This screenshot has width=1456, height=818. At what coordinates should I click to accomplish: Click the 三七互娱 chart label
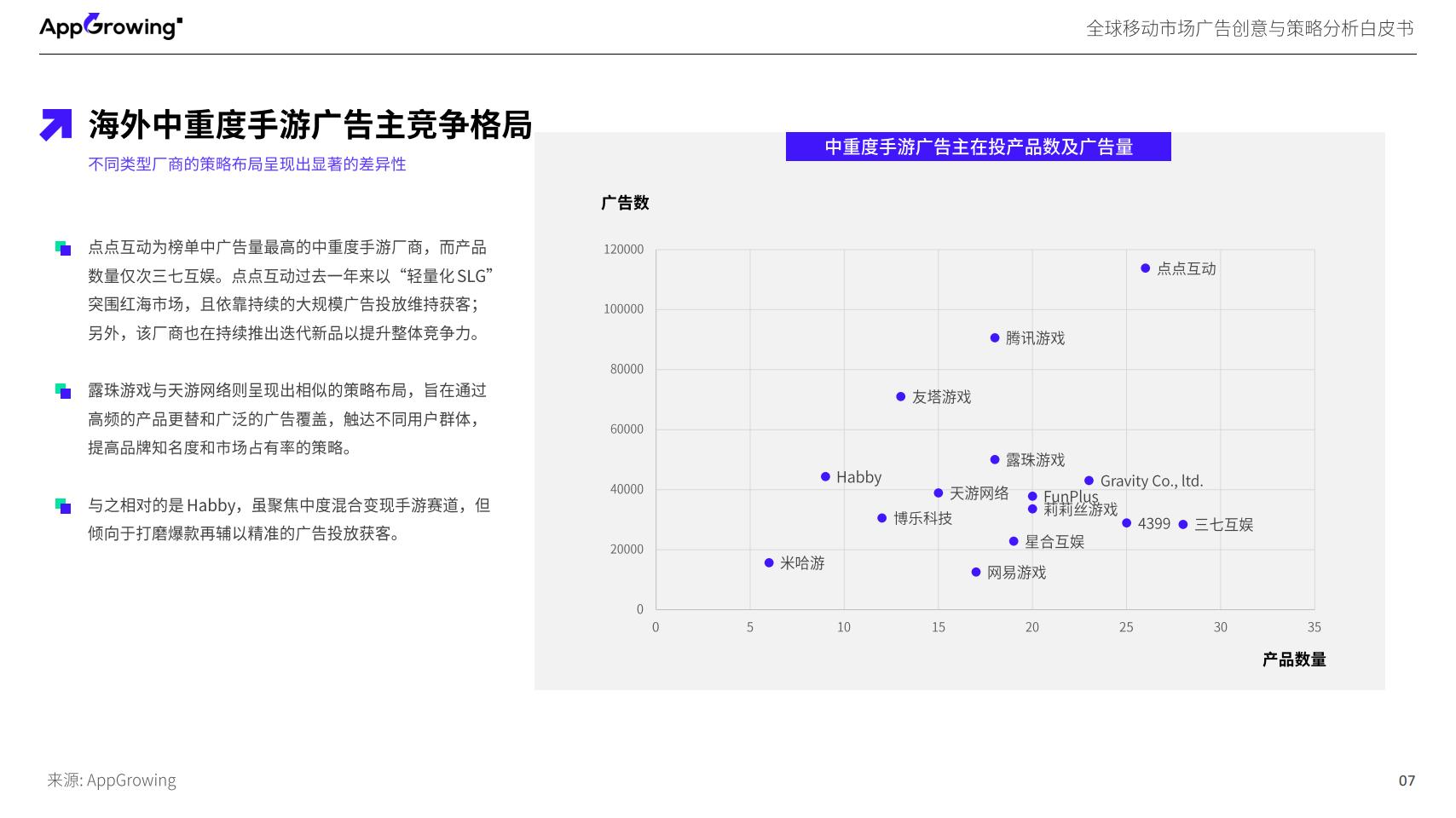[1224, 525]
